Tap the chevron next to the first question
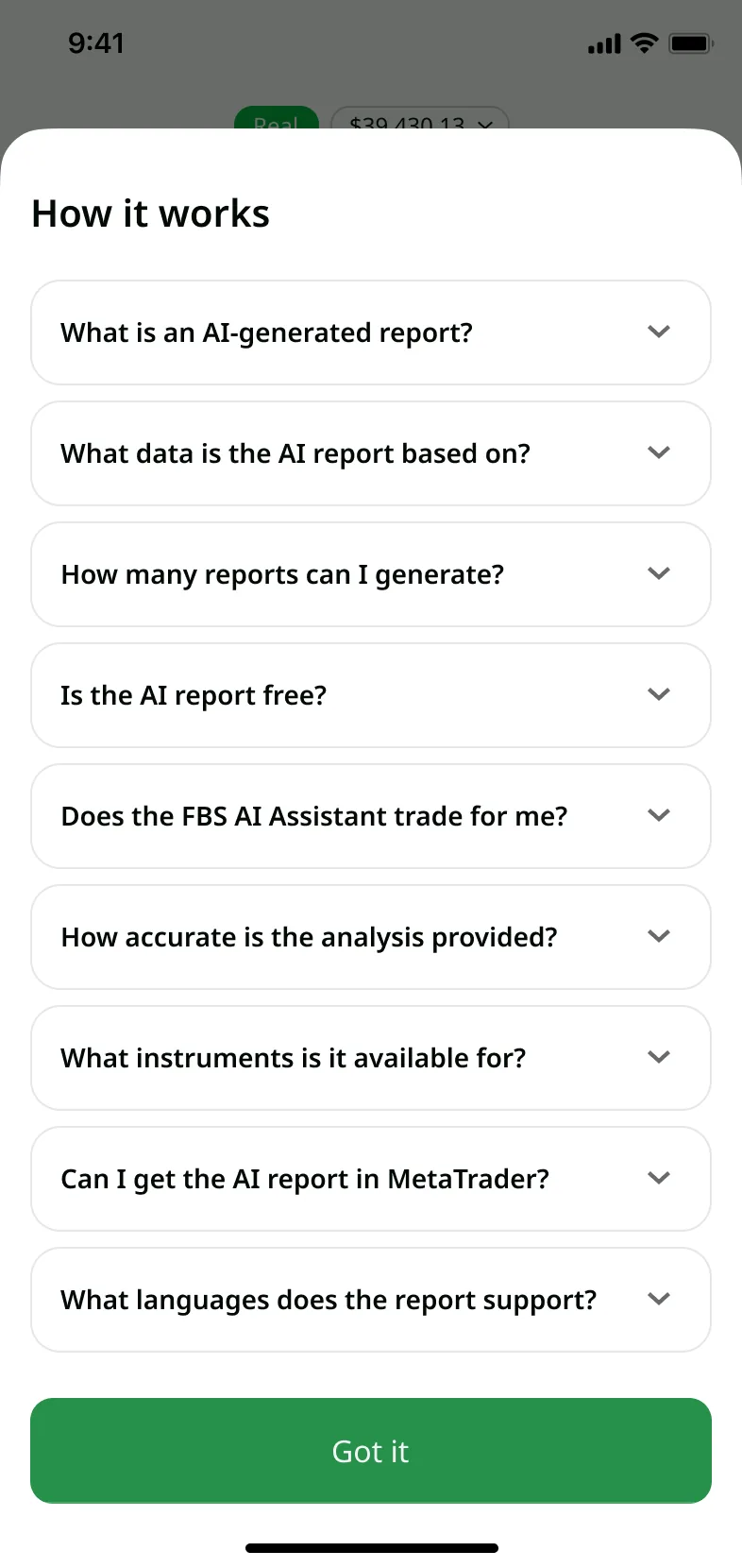This screenshot has width=742, height=1568. pyautogui.click(x=659, y=332)
